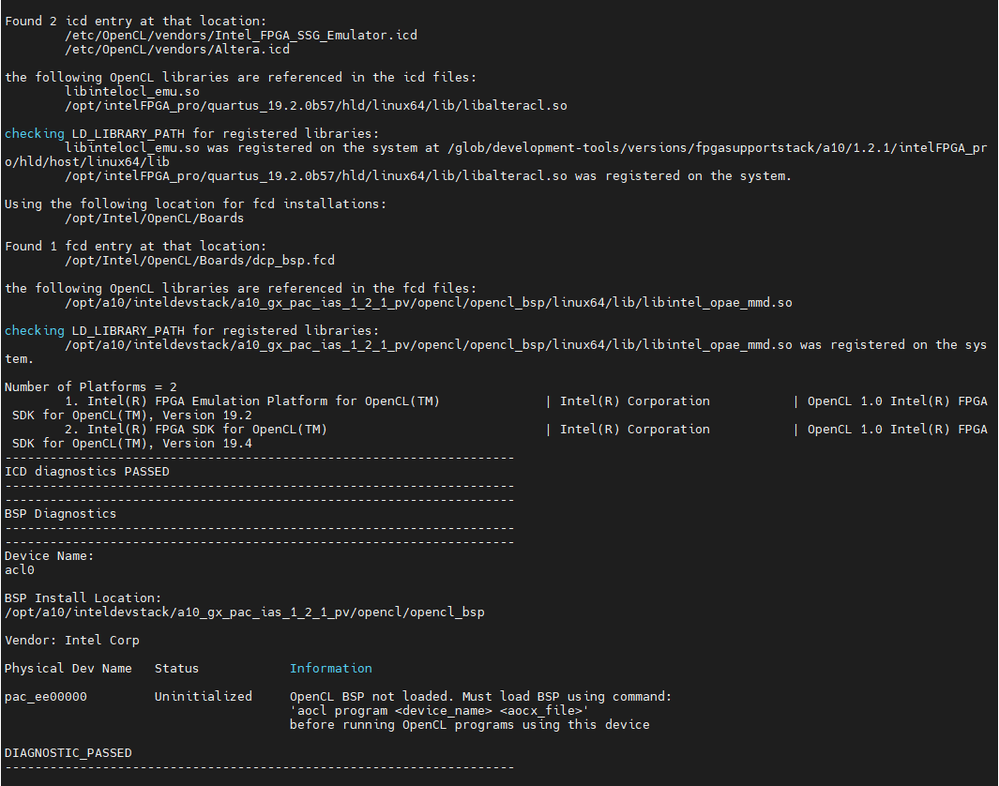999x786 pixels.
Task: Click the cyan "Information" column header
Action: pos(331,668)
